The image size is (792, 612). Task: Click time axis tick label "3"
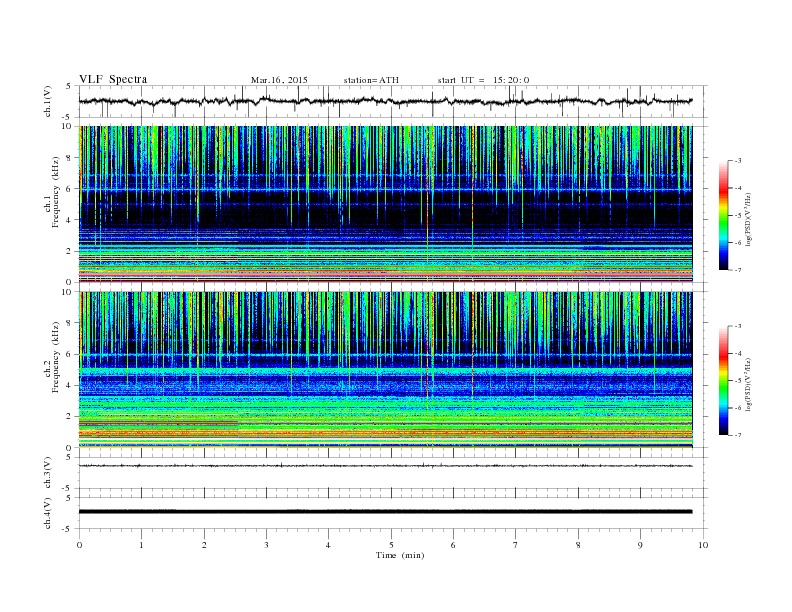(266, 545)
